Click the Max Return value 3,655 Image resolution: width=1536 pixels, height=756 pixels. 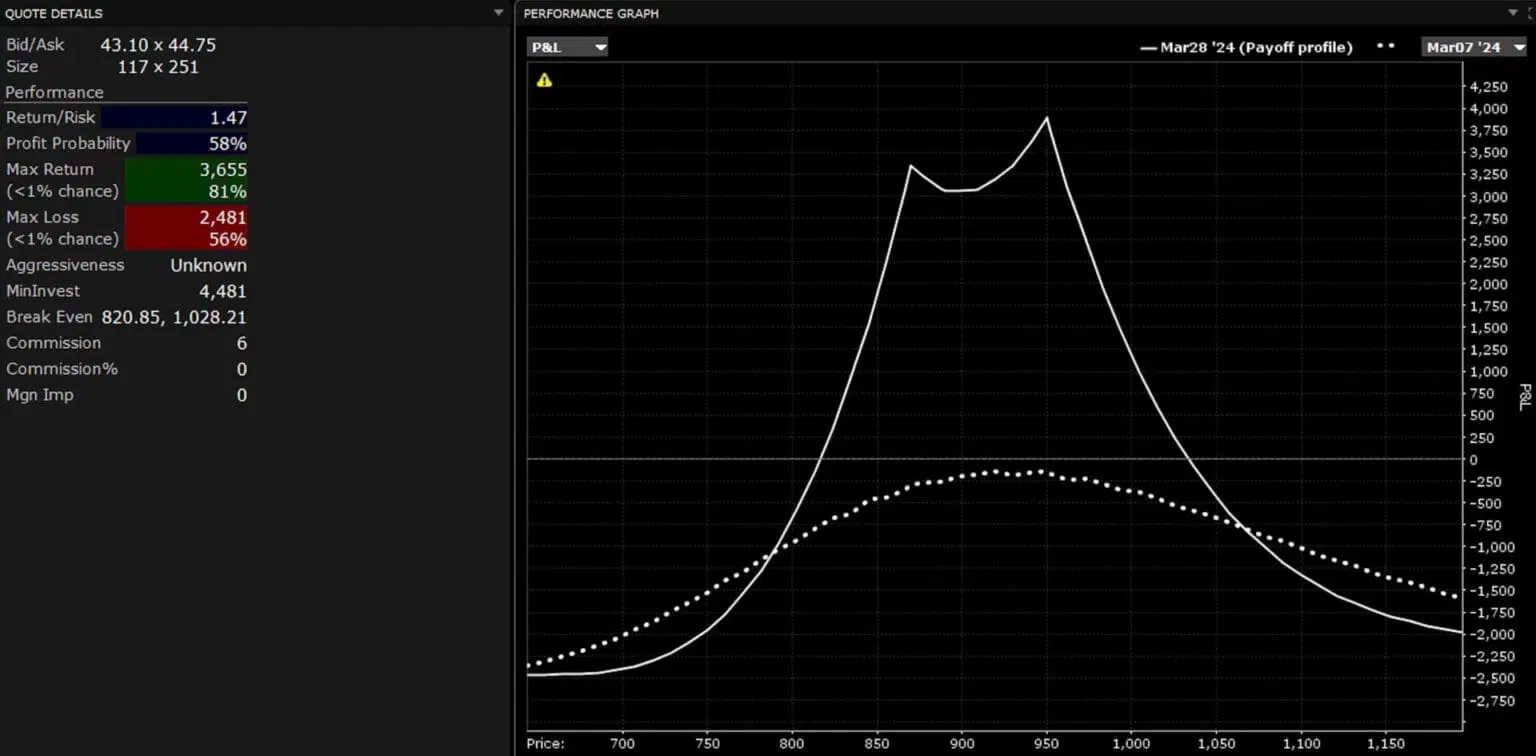[223, 170]
